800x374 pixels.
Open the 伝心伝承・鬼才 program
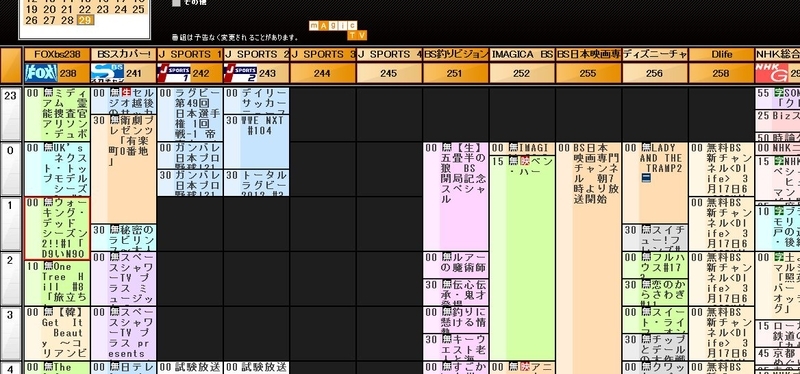point(456,292)
